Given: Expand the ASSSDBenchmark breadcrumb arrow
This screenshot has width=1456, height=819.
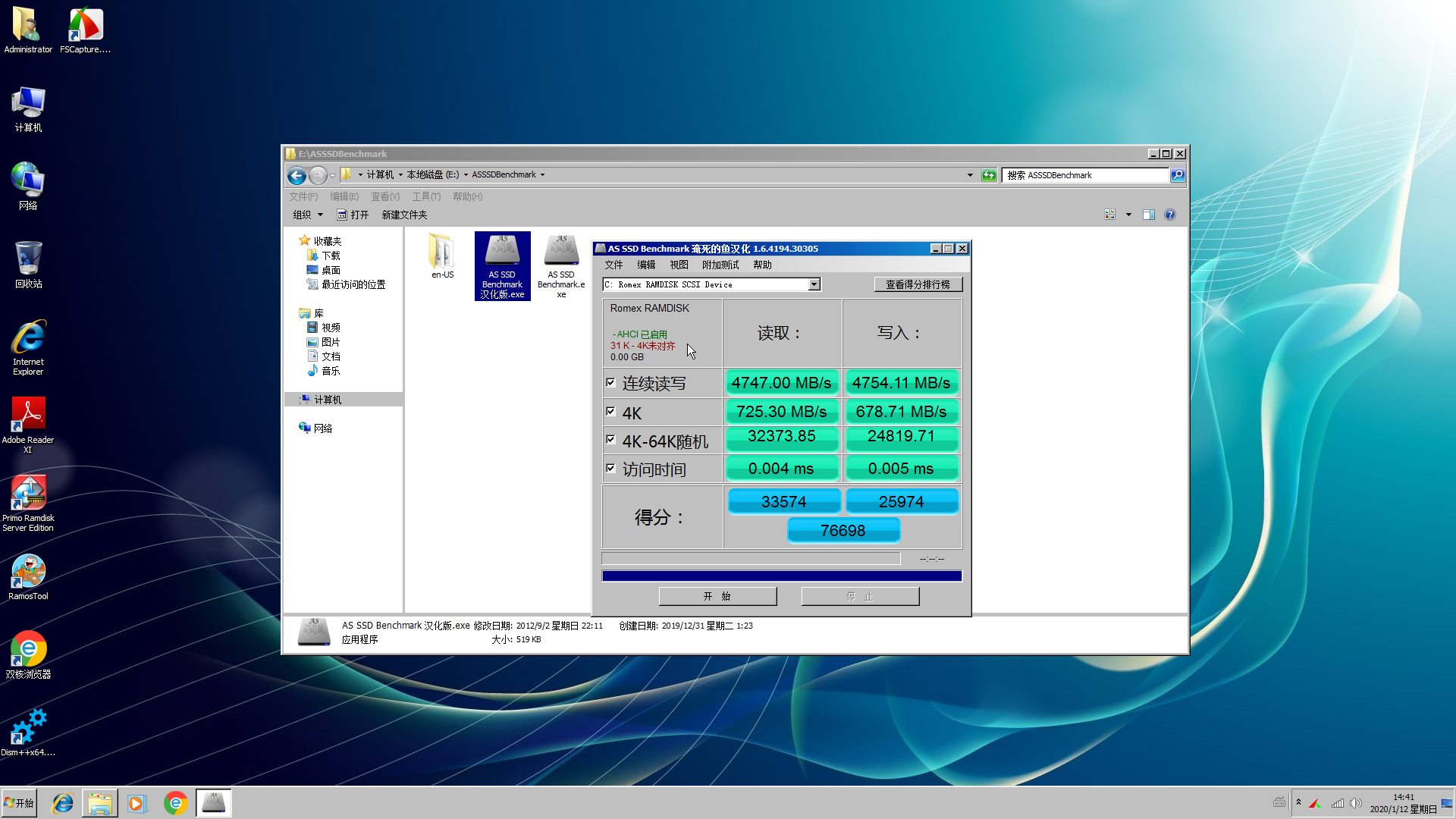Looking at the screenshot, I should pyautogui.click(x=542, y=175).
